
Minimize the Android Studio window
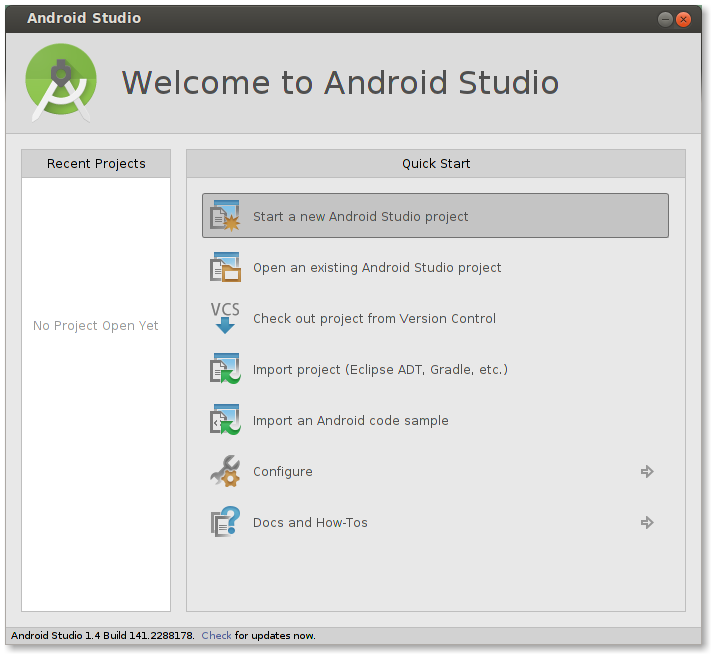point(665,19)
